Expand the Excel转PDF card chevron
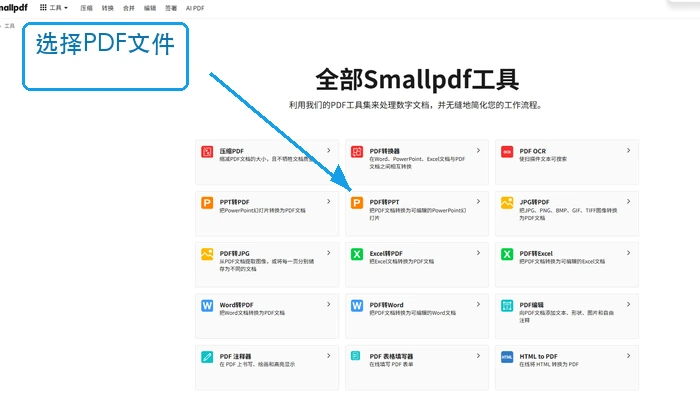700x395 pixels. [478, 253]
